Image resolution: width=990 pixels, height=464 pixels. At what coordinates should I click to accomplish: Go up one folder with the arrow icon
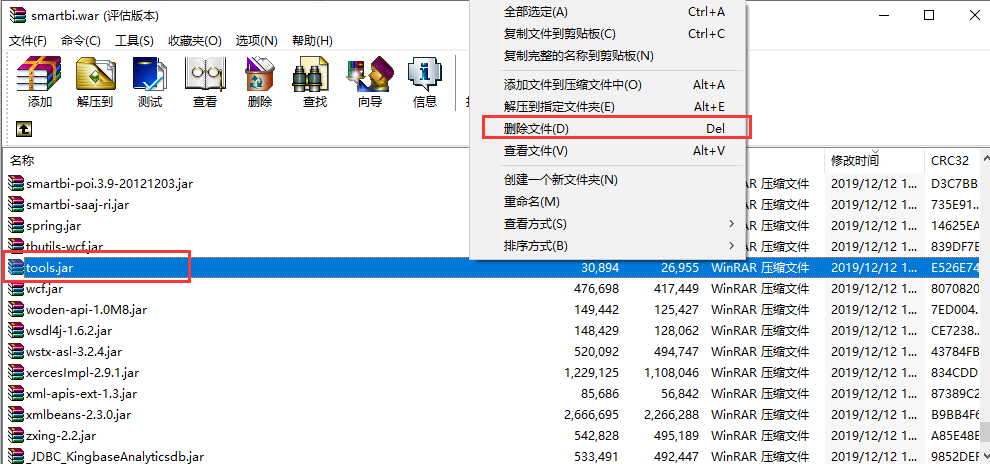[23, 129]
